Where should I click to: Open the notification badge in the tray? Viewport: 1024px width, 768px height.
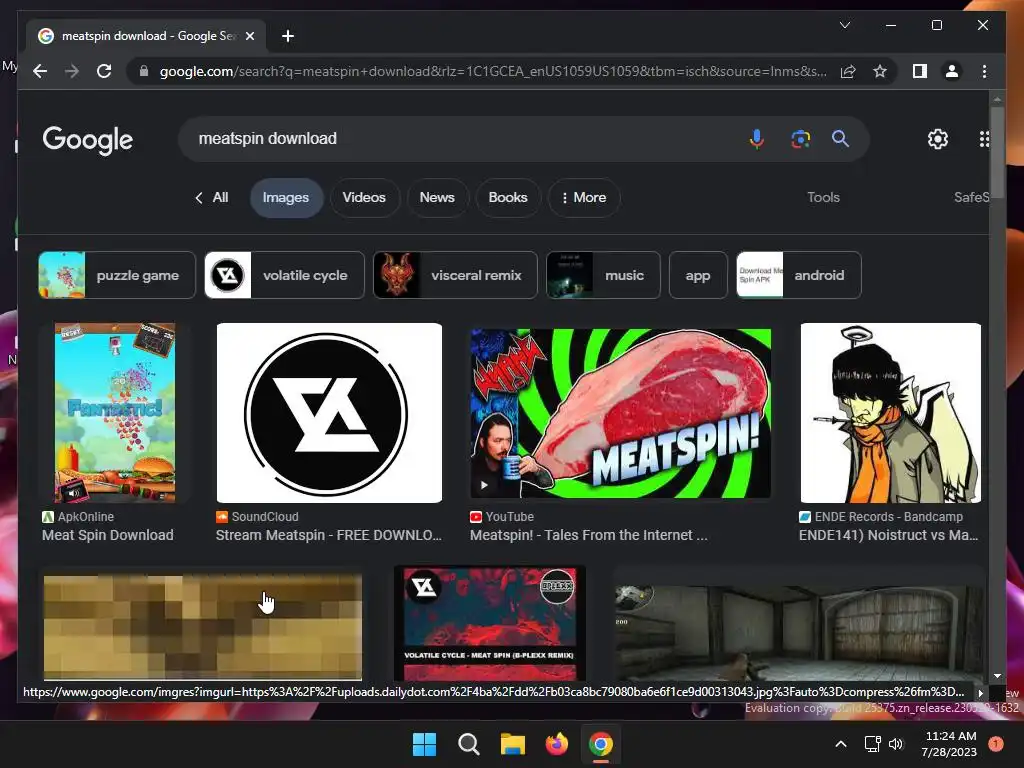[x=995, y=744]
